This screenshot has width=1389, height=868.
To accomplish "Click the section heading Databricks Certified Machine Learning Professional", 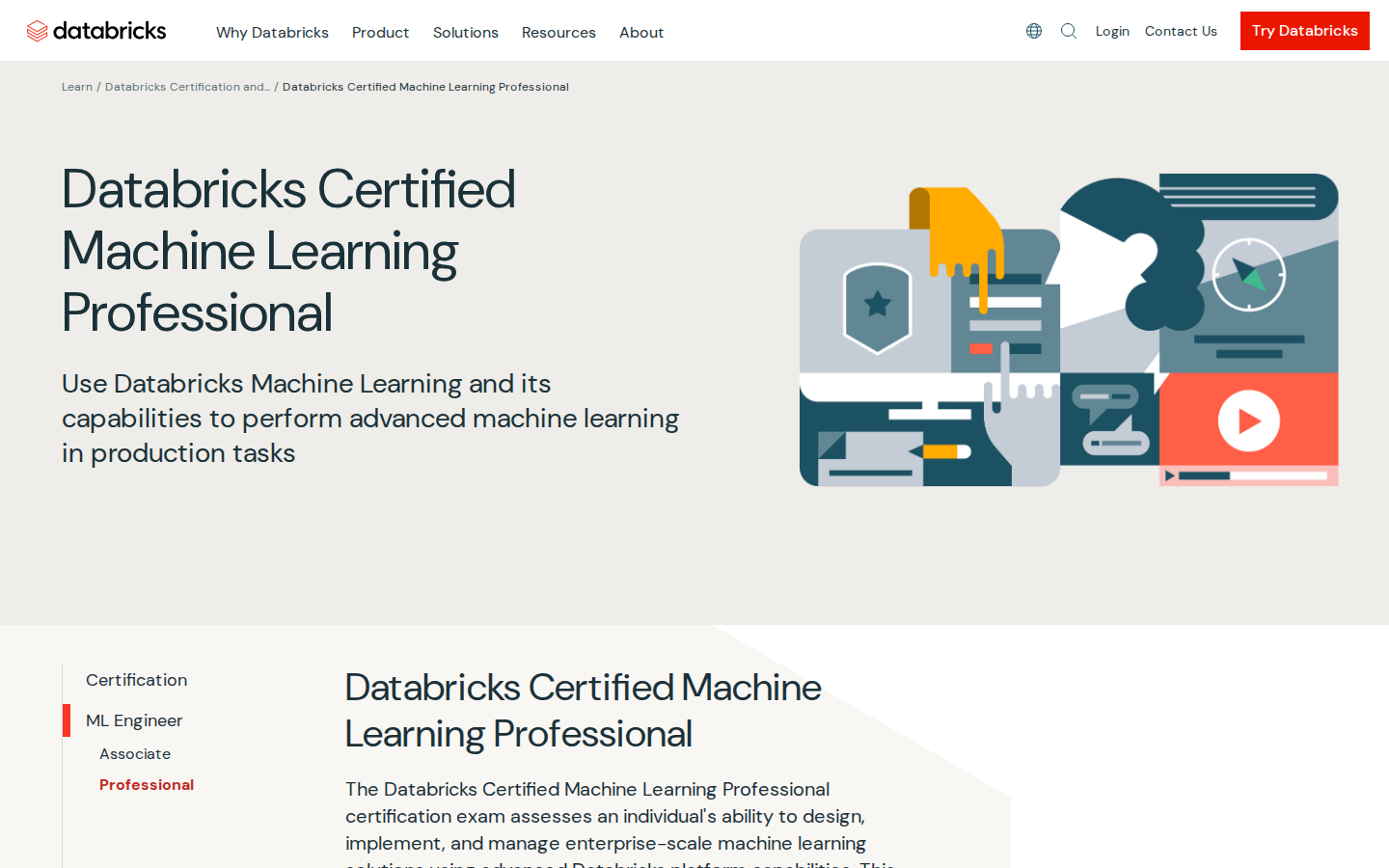I will (583, 711).
